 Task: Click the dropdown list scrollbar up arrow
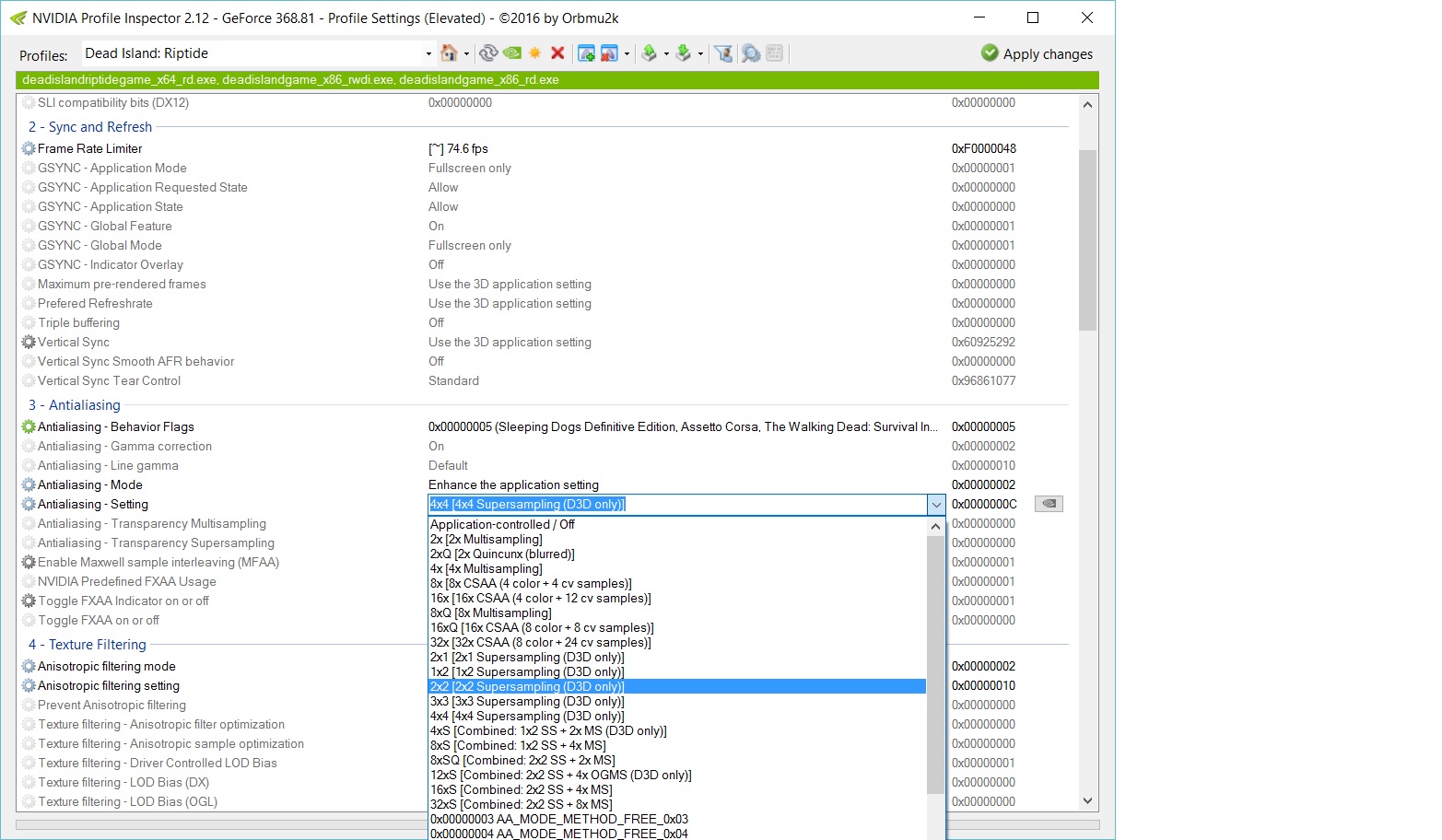tap(935, 527)
